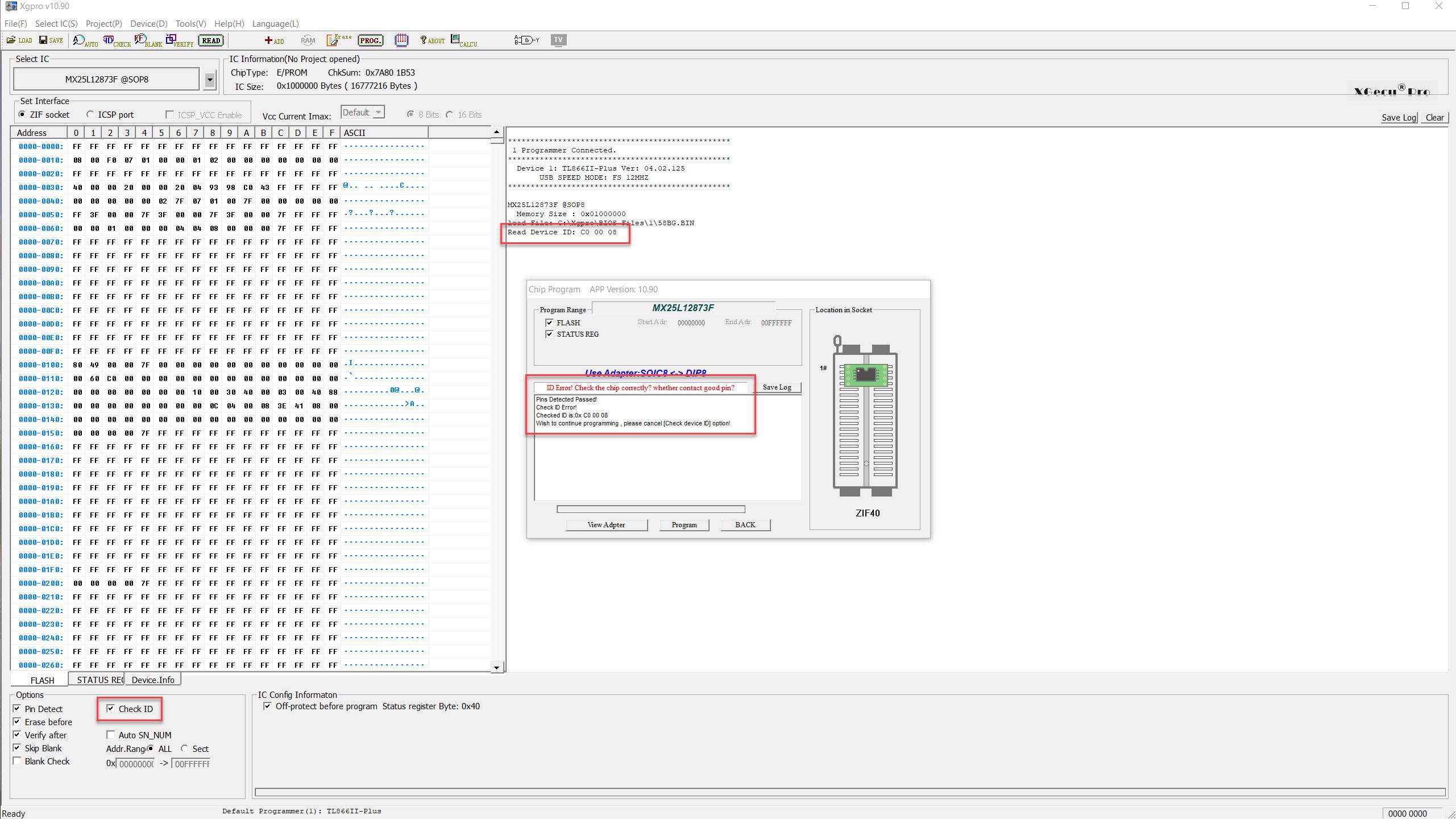Uncheck the Check ID option
The image size is (1456, 819).
pyautogui.click(x=111, y=709)
